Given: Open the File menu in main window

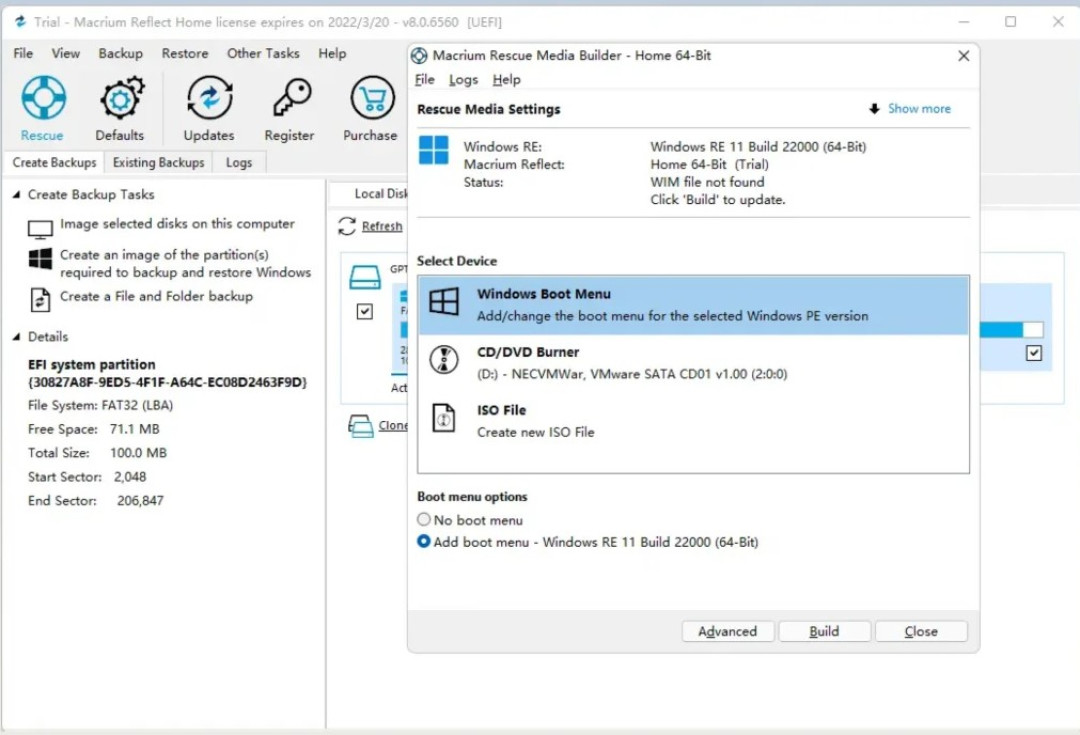Looking at the screenshot, I should [23, 53].
